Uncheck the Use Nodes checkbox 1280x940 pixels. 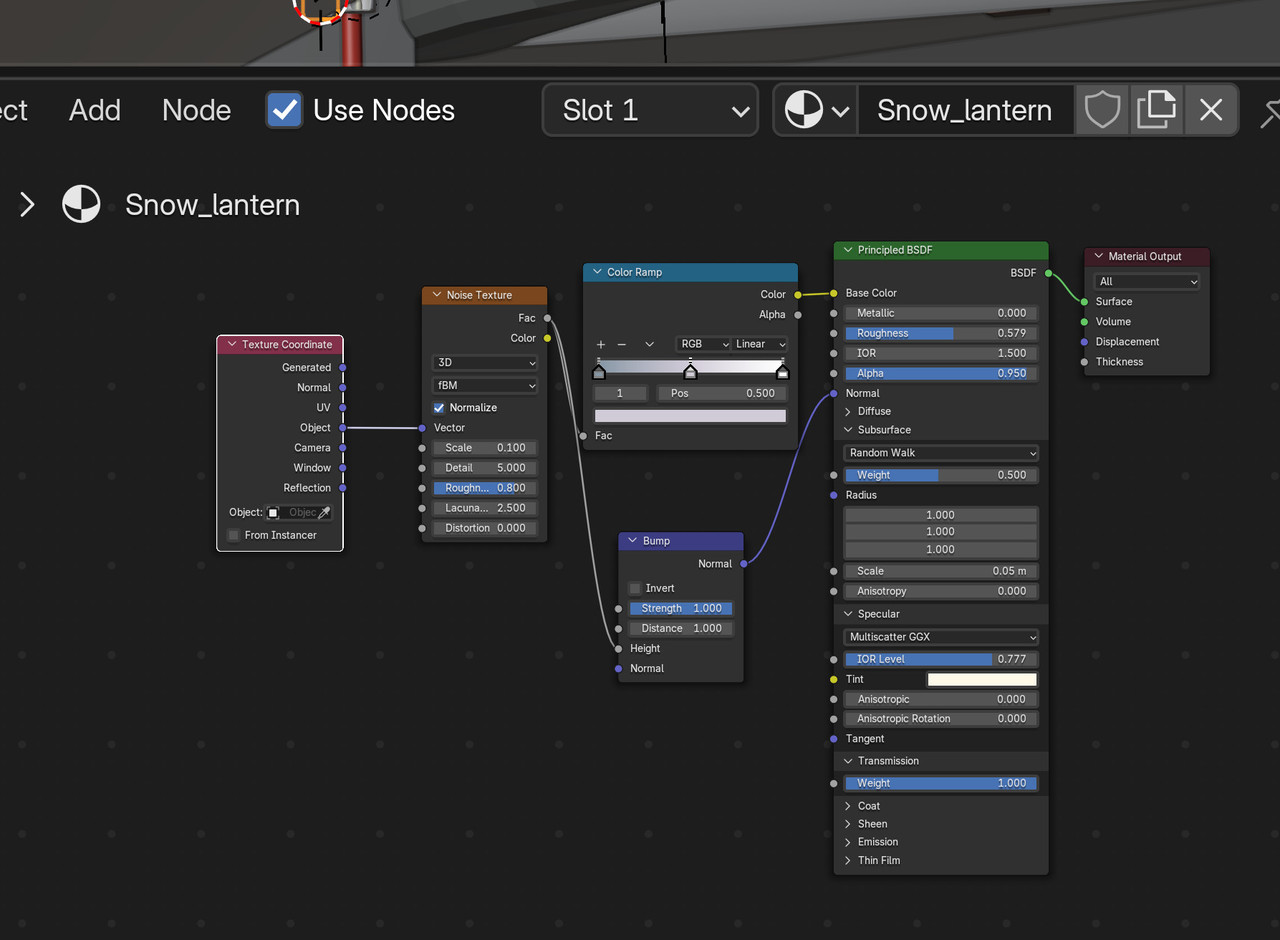click(285, 110)
